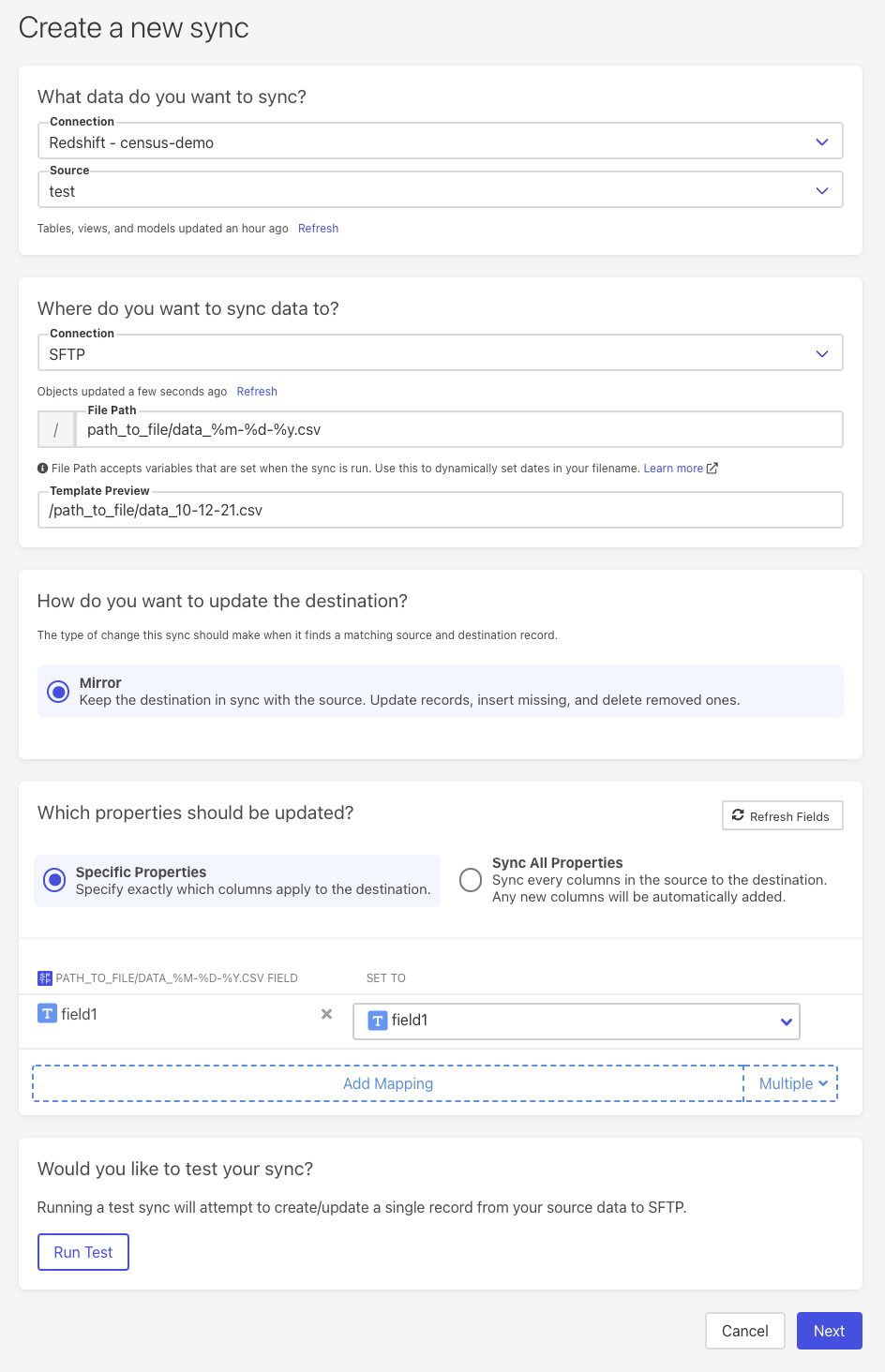Click the SFTP logo icon in the mapping header

pos(45,978)
